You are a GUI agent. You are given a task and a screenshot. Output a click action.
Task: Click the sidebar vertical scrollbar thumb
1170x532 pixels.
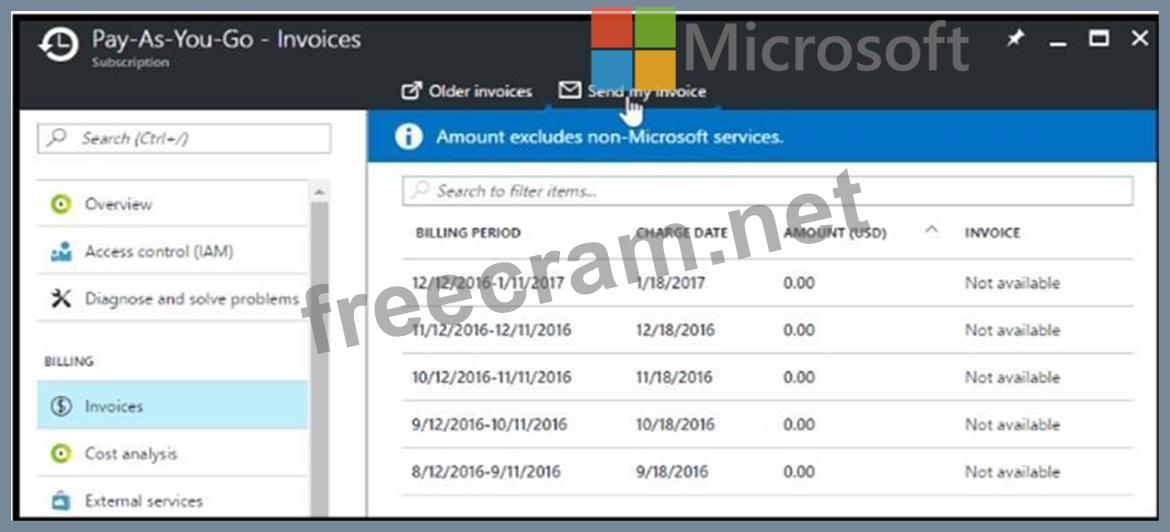pyautogui.click(x=319, y=358)
